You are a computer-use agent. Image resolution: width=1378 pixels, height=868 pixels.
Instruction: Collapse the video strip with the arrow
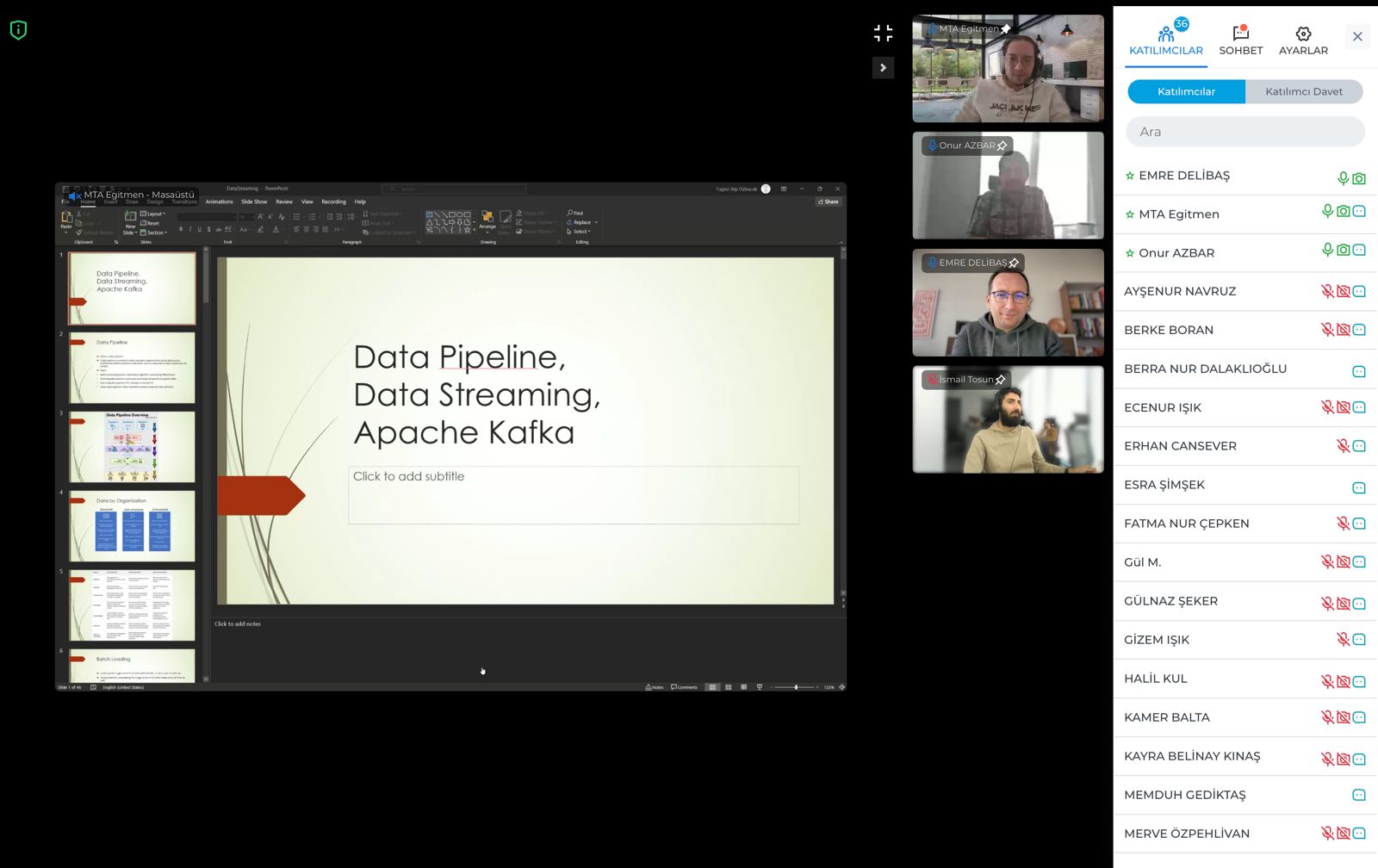pyautogui.click(x=883, y=68)
